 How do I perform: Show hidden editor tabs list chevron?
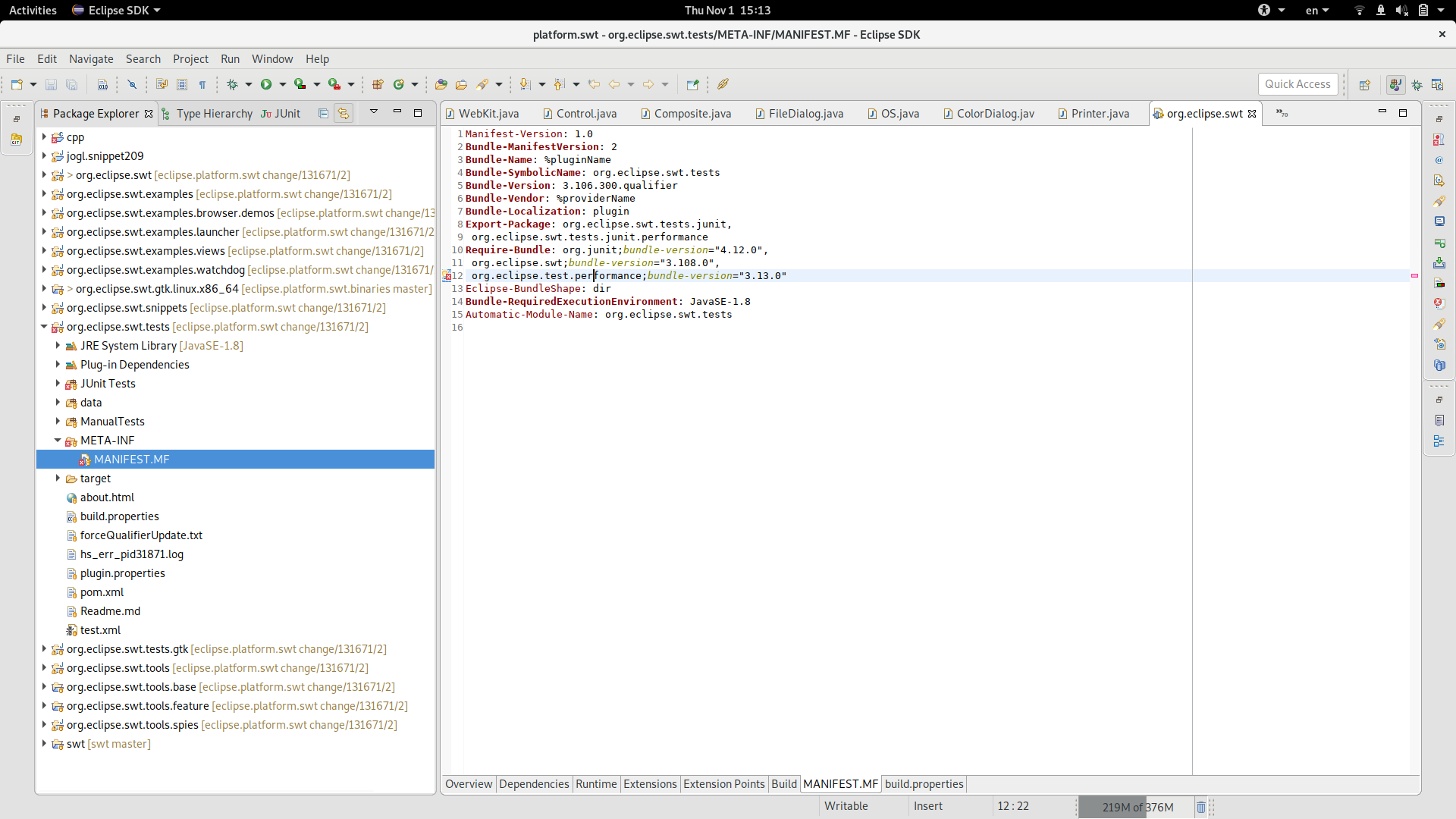[1282, 113]
